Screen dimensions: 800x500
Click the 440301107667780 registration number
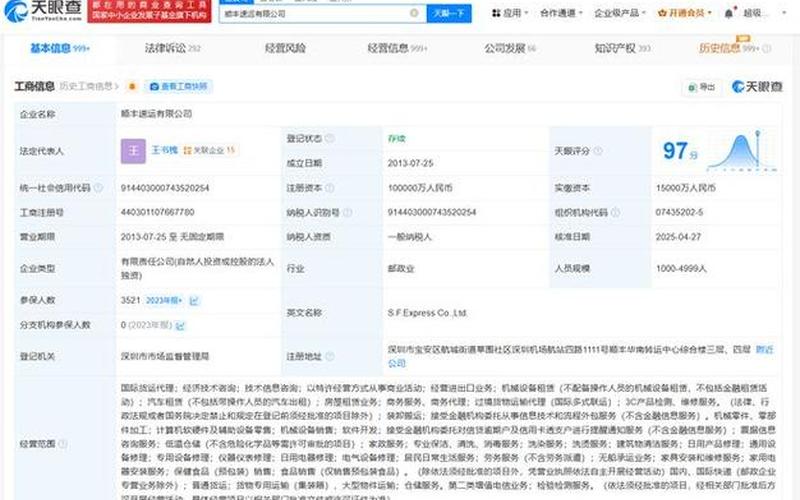tap(157, 212)
